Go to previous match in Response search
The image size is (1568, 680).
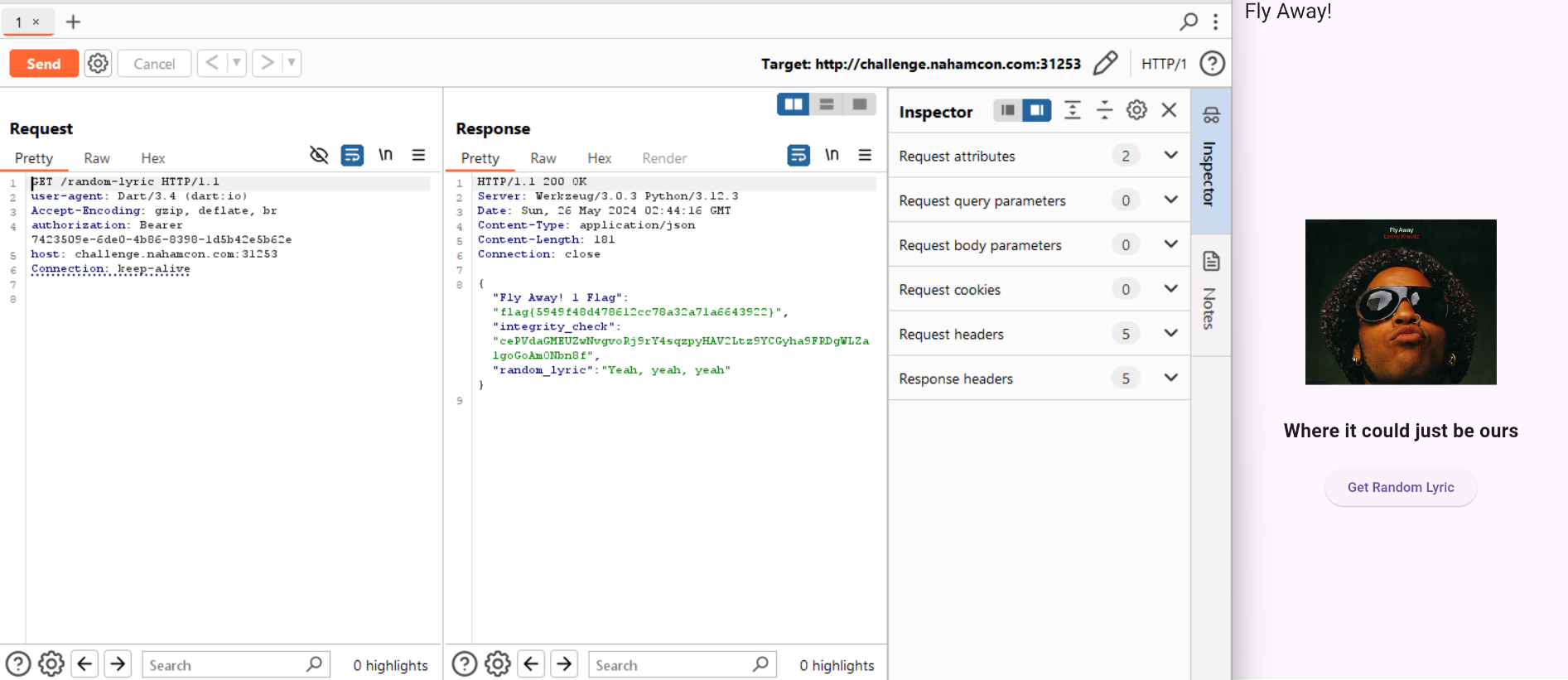point(531,664)
